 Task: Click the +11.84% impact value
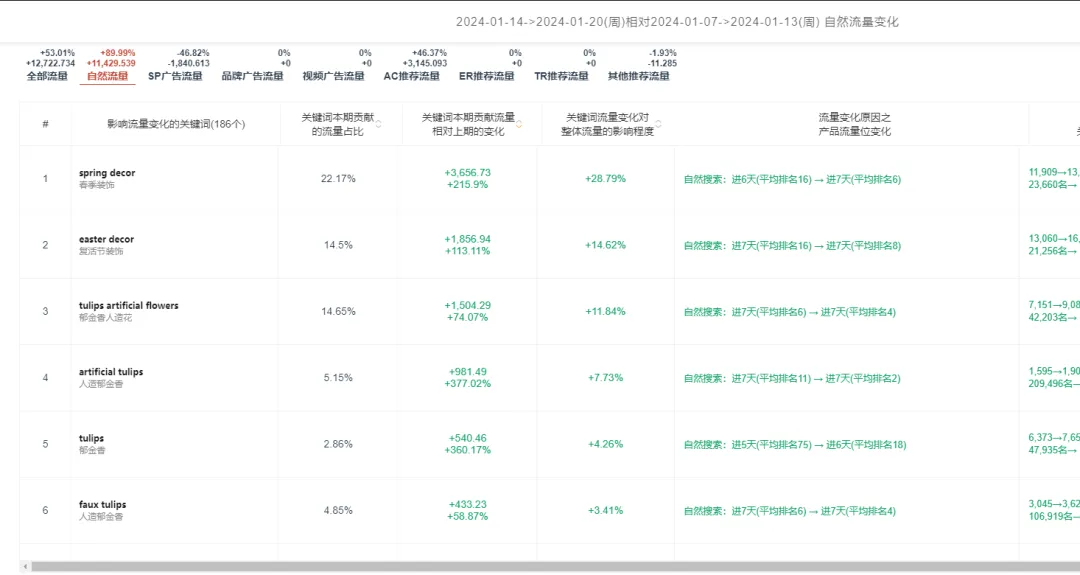tap(605, 311)
